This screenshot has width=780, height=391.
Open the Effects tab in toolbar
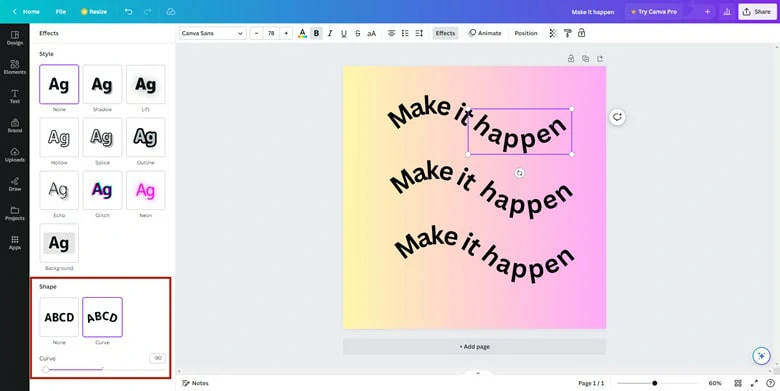[x=445, y=33]
